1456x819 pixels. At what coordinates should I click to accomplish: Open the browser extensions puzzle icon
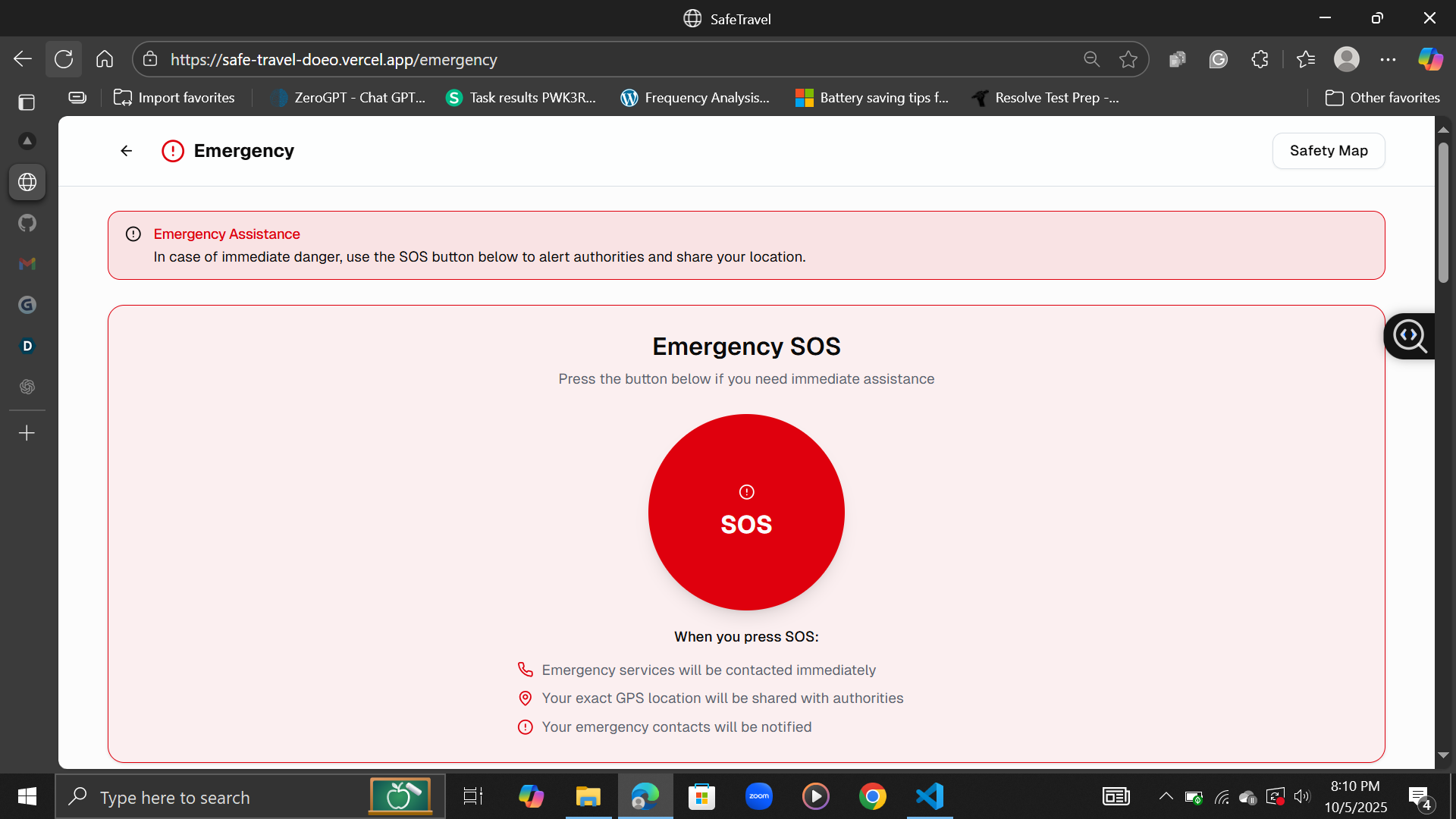(x=1260, y=59)
